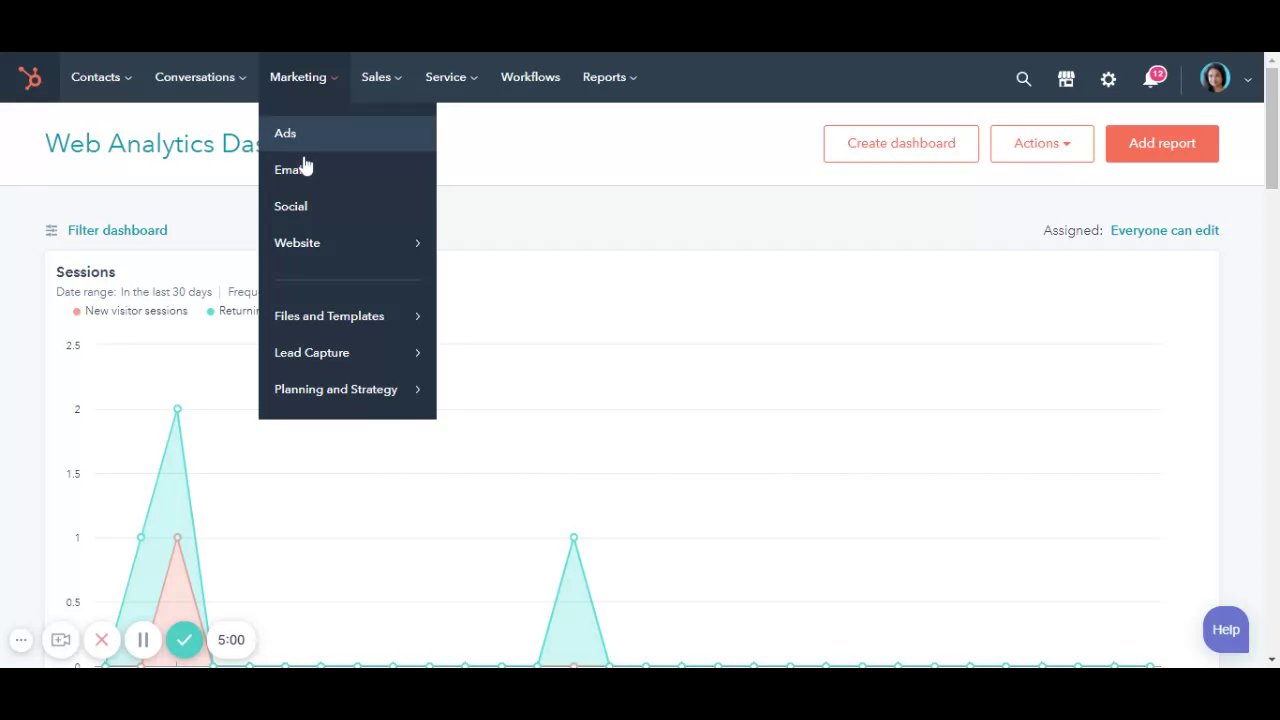Click the green checkmark finish icon
Viewport: 1280px width, 720px height.
[x=184, y=640]
